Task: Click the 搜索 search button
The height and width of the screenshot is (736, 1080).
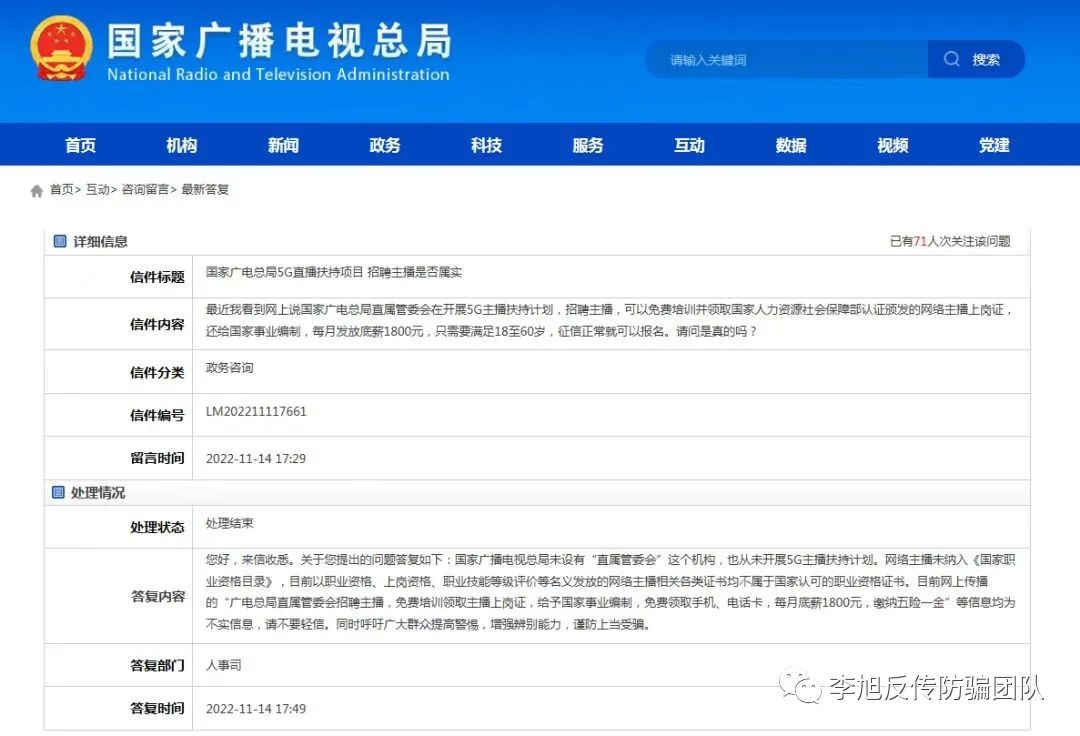Action: coord(976,59)
